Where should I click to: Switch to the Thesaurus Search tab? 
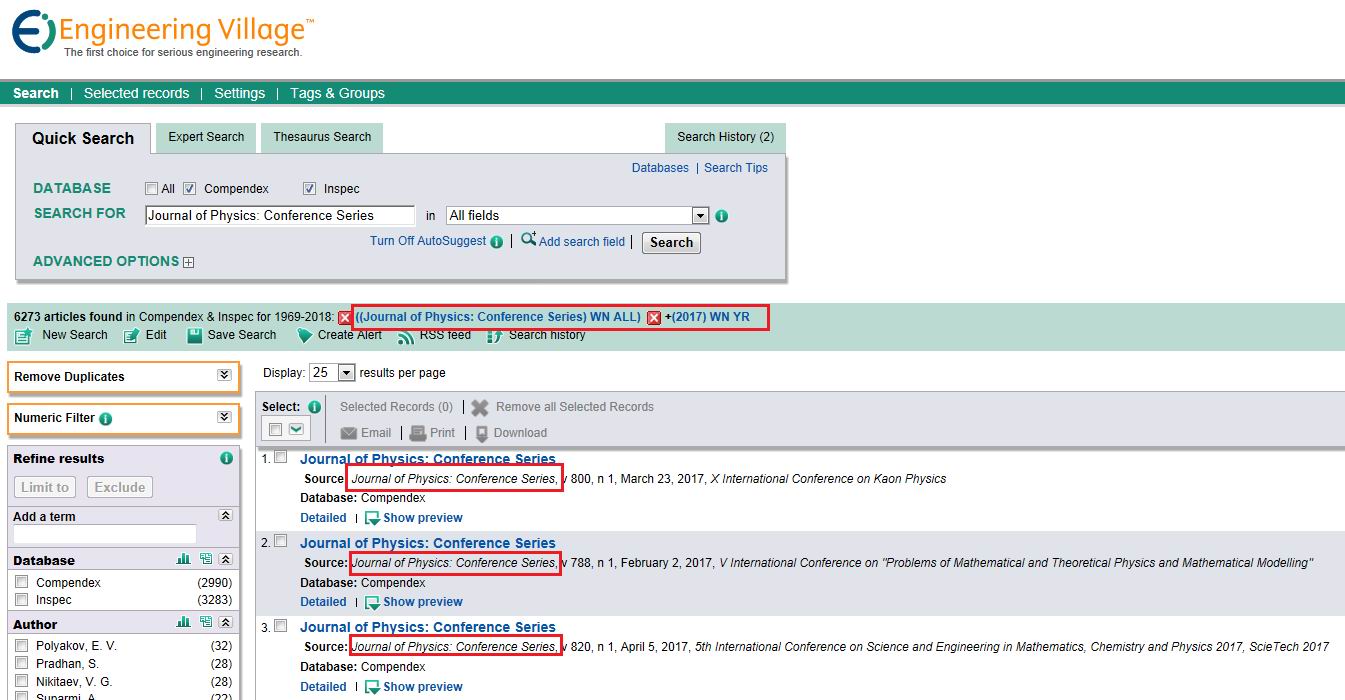click(x=322, y=138)
